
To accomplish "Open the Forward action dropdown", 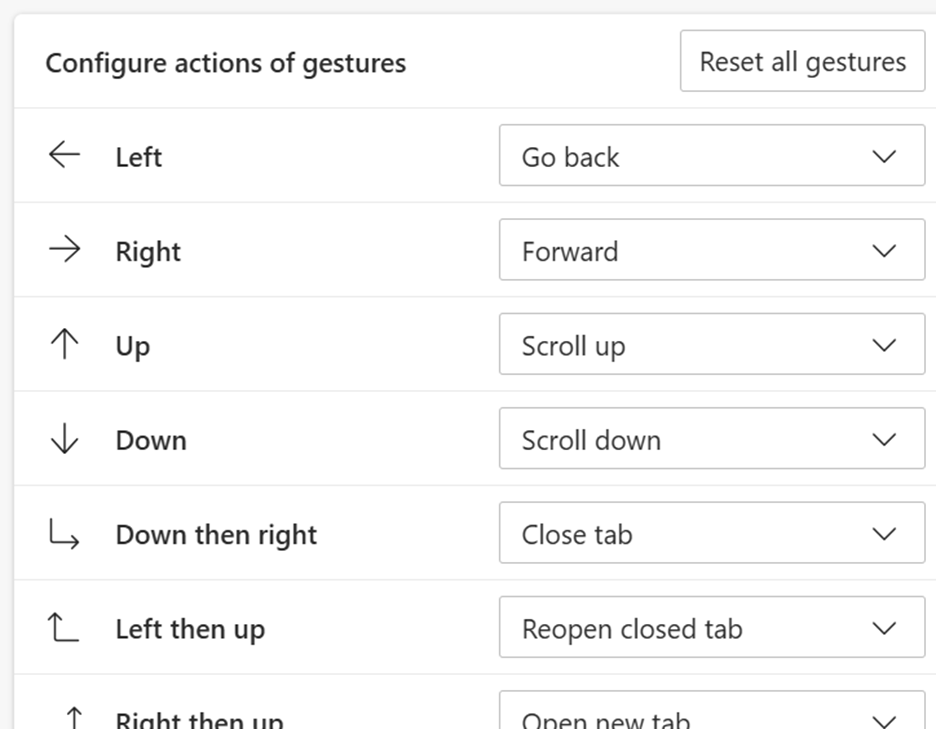I will tap(712, 250).
